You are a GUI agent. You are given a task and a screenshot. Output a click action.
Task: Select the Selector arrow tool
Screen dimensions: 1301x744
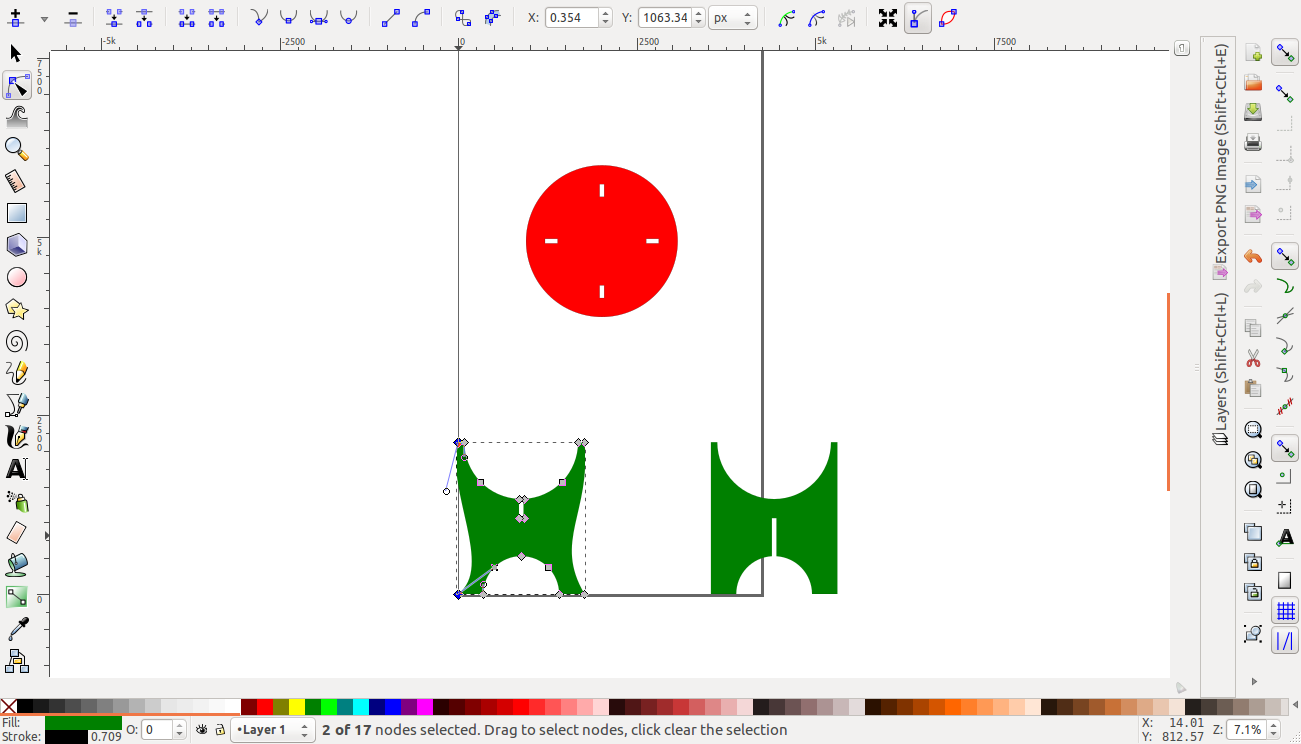pyautogui.click(x=16, y=54)
